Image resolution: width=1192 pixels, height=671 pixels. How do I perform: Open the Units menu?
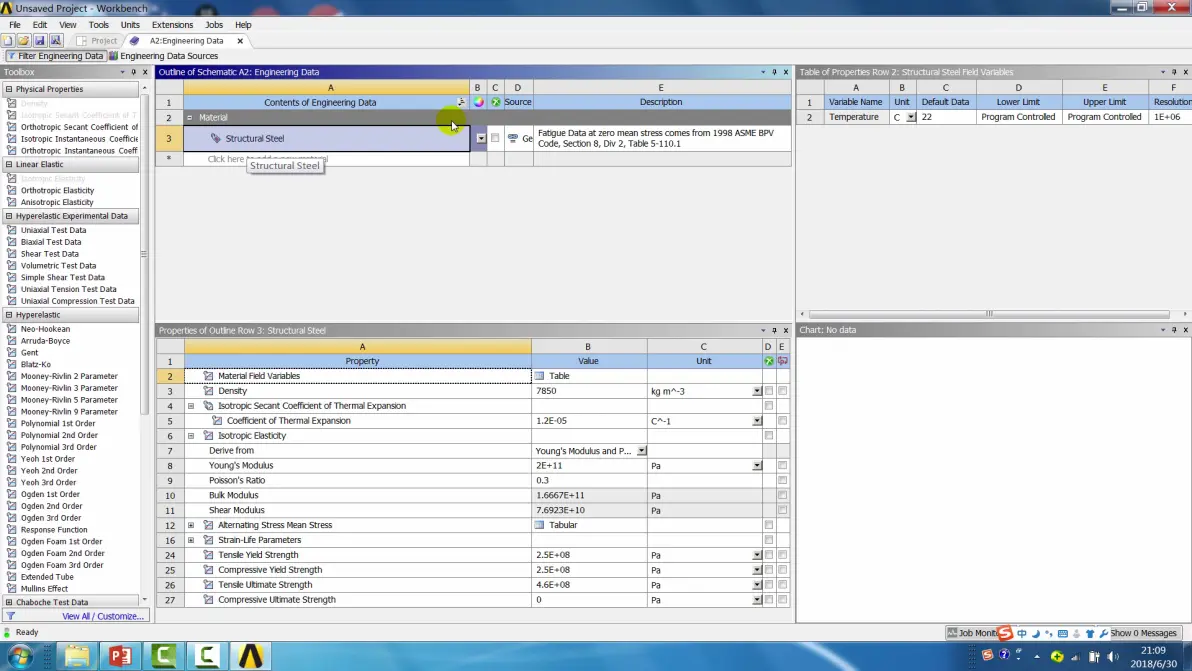coord(130,25)
